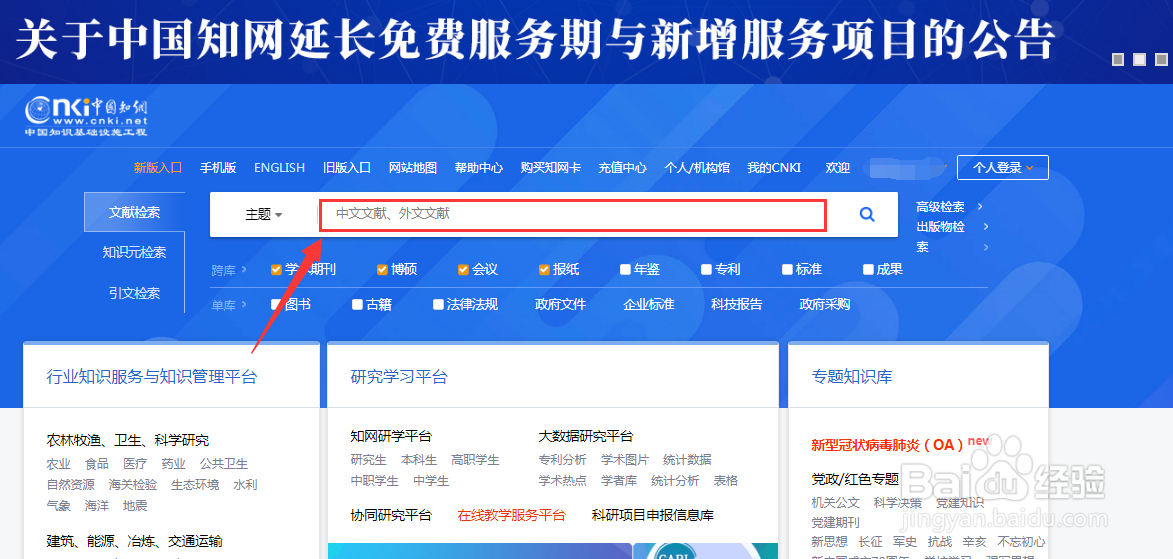The image size is (1173, 559).
Task: Open 企业标准 database link
Action: (x=649, y=305)
